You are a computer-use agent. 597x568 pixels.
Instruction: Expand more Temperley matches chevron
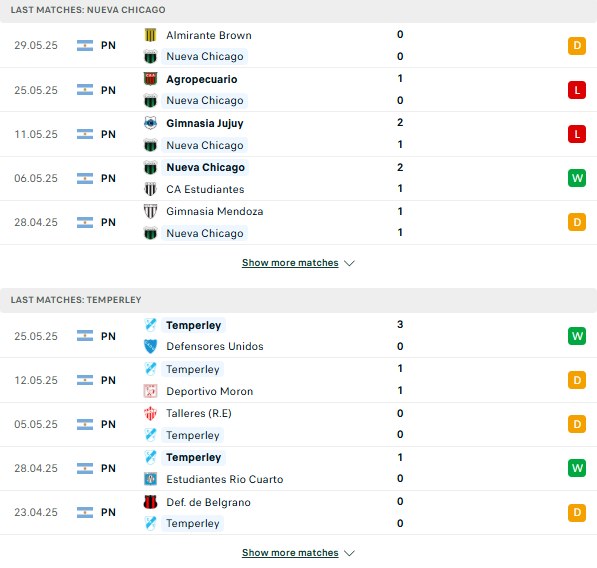(x=349, y=553)
